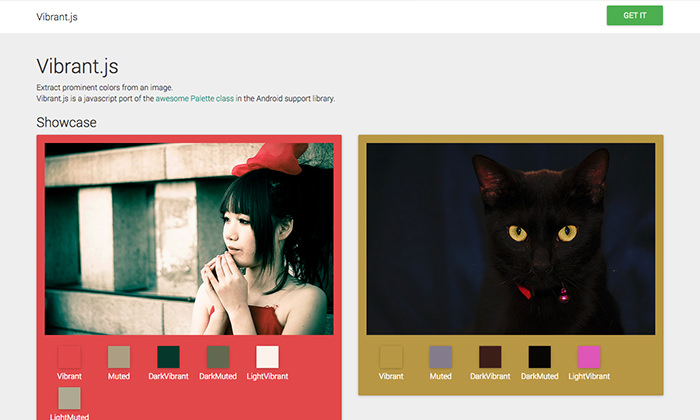Click the Showcase section heading
This screenshot has height=420, width=700.
(66, 122)
